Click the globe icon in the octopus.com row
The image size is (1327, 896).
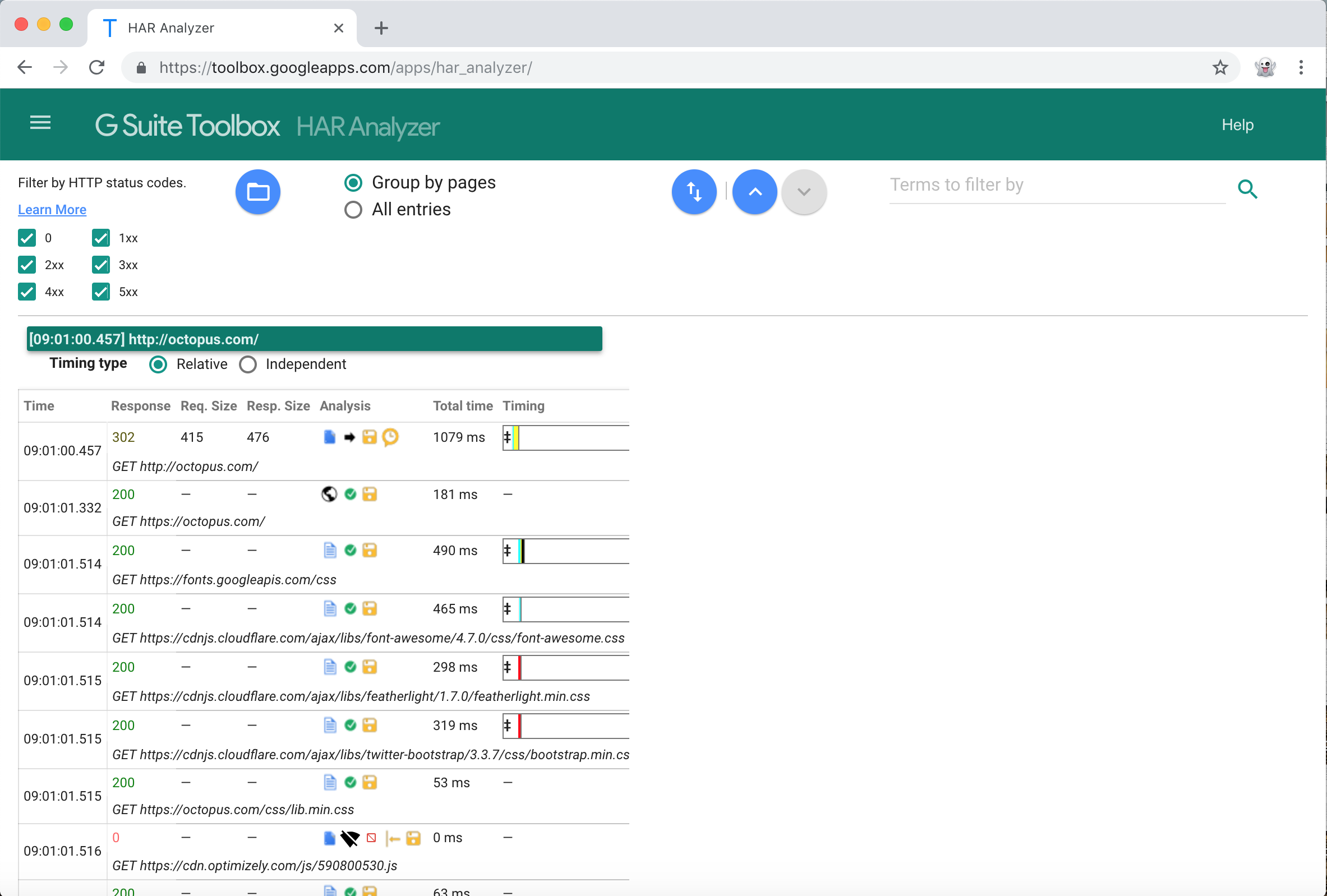[329, 494]
